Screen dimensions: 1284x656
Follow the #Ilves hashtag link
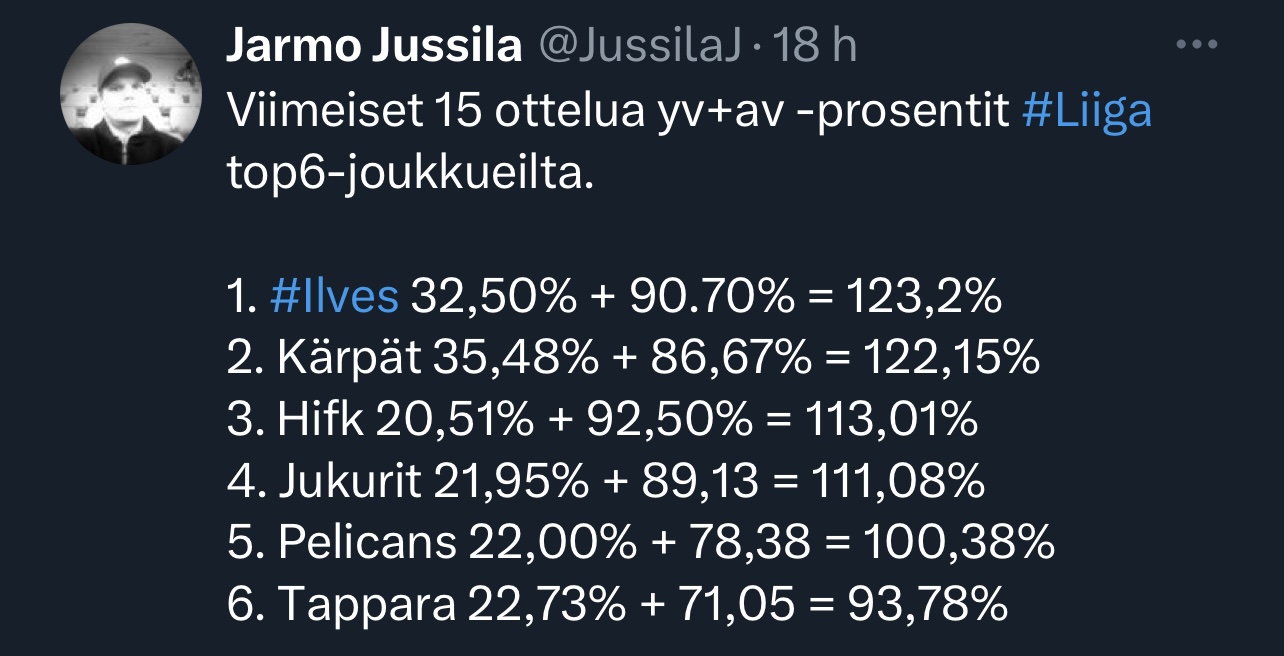pos(334,297)
